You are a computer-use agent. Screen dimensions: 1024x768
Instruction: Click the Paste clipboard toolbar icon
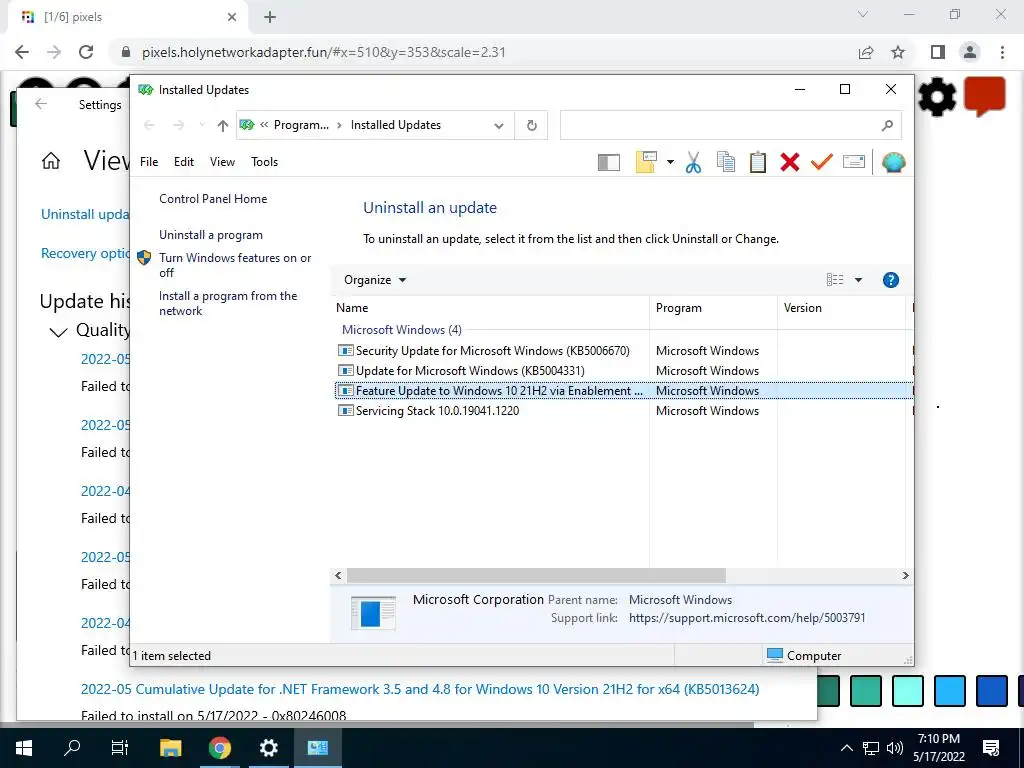[x=758, y=162]
